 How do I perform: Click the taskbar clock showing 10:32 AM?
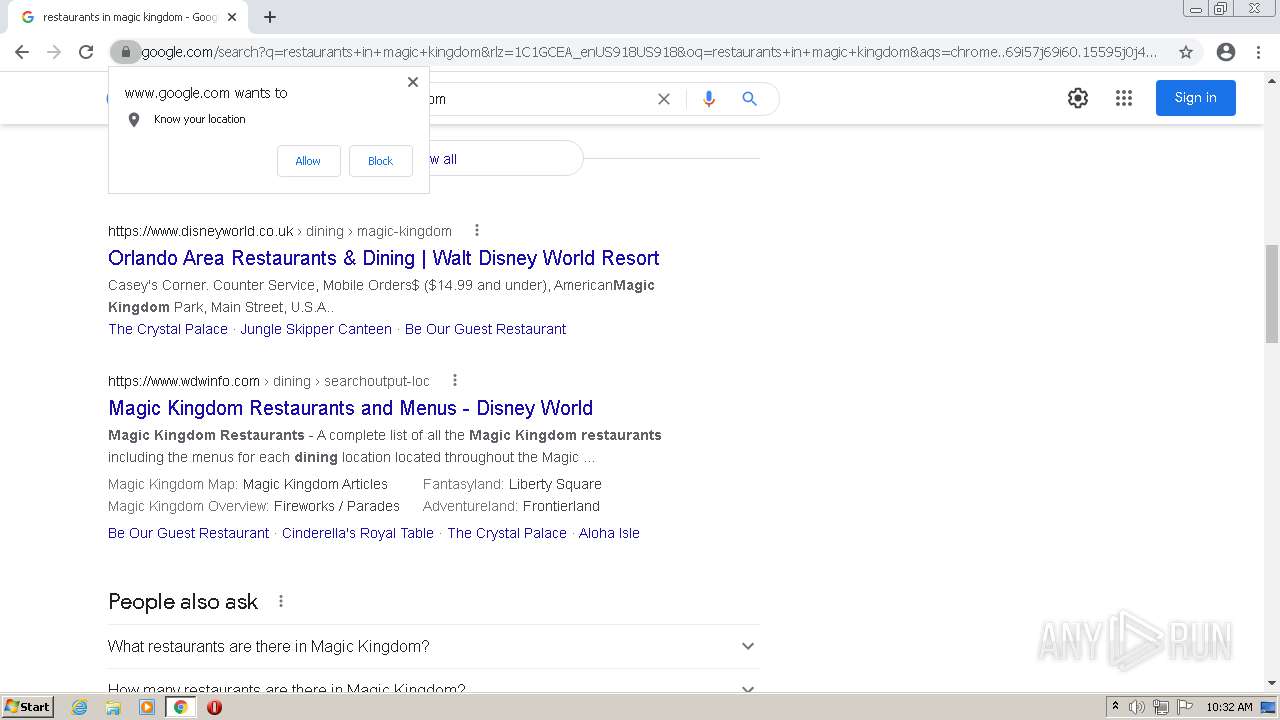(1229, 707)
